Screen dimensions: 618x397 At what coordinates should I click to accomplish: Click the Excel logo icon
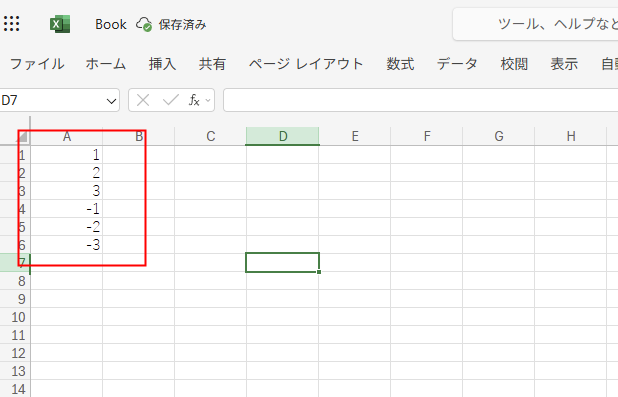point(60,24)
